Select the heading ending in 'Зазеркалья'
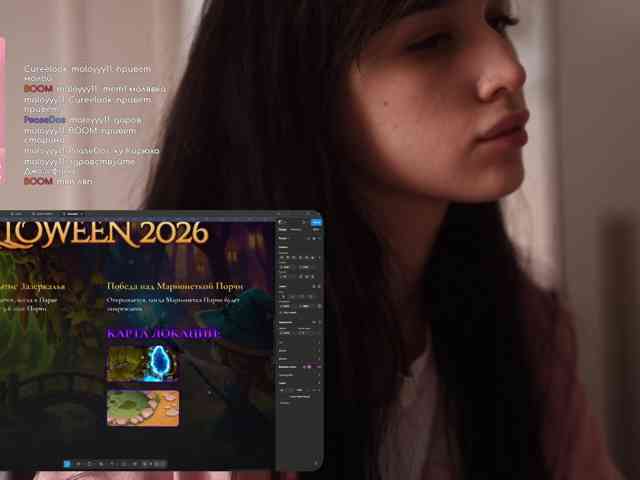The height and width of the screenshot is (480, 640). click(33, 287)
